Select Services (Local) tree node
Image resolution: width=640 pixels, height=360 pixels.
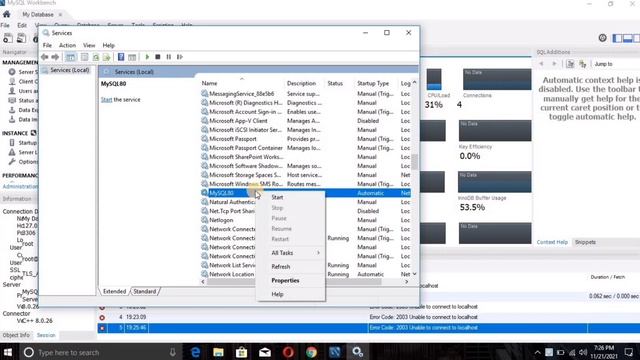click(69, 70)
